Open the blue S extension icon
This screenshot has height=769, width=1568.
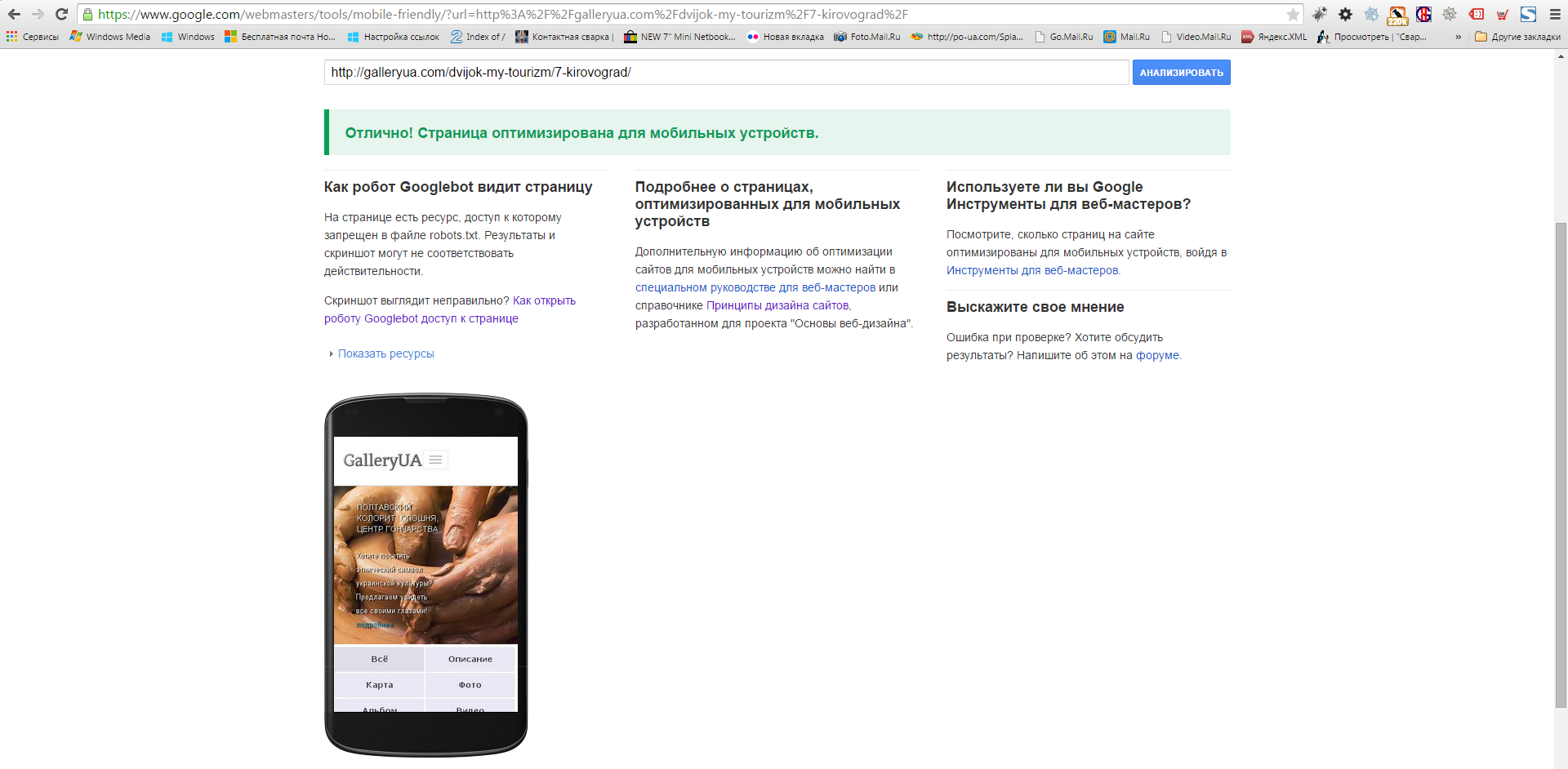pos(1528,14)
